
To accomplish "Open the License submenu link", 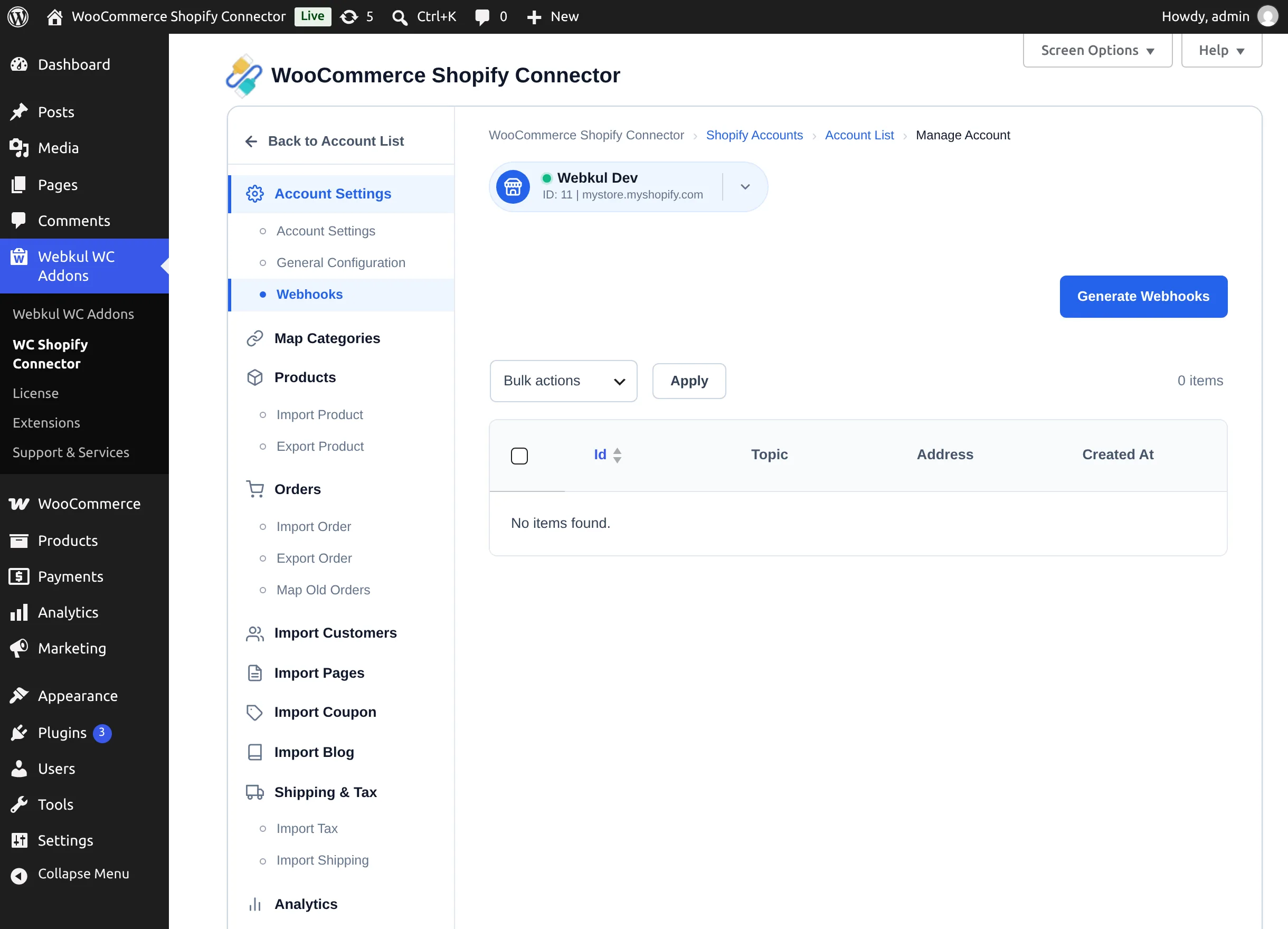I will coord(36,394).
